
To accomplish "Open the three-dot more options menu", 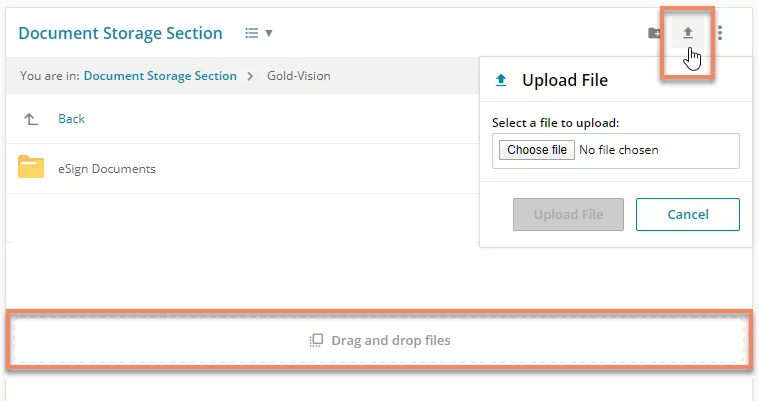I will 720,33.
